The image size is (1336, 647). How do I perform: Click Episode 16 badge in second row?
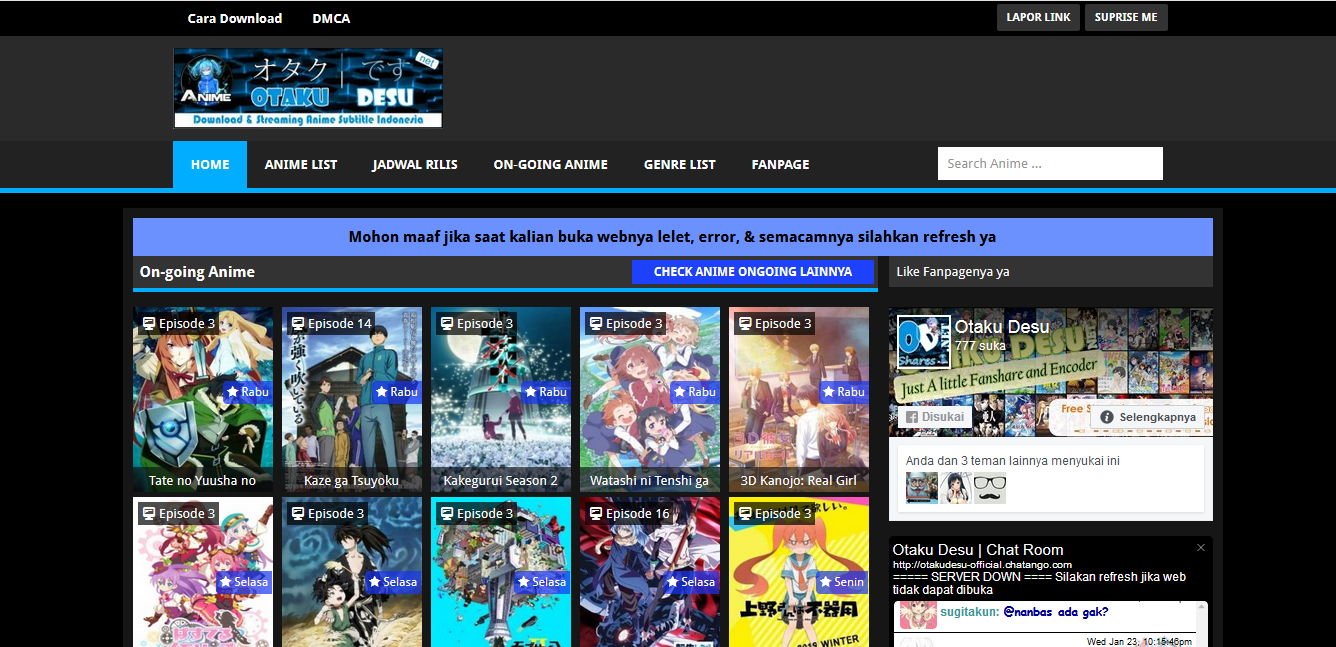coord(630,513)
